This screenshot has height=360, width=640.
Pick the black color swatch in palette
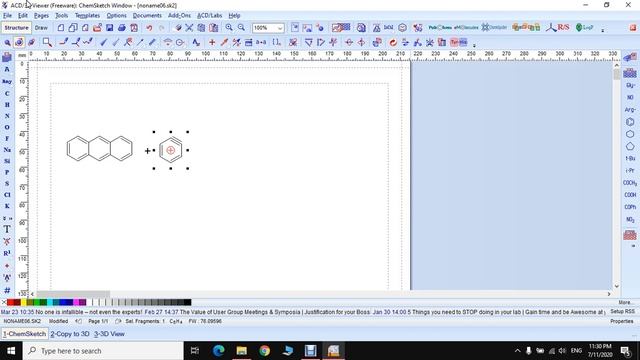pos(187,302)
